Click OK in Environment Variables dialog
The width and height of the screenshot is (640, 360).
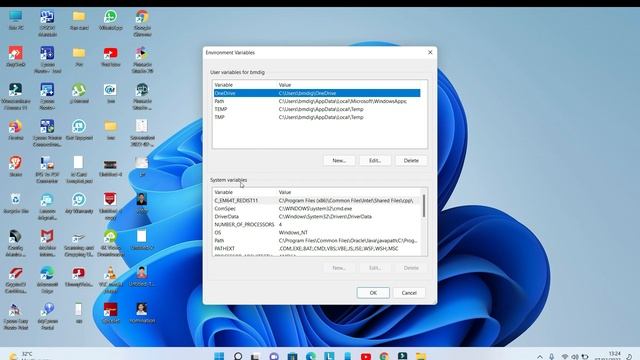tap(373, 293)
